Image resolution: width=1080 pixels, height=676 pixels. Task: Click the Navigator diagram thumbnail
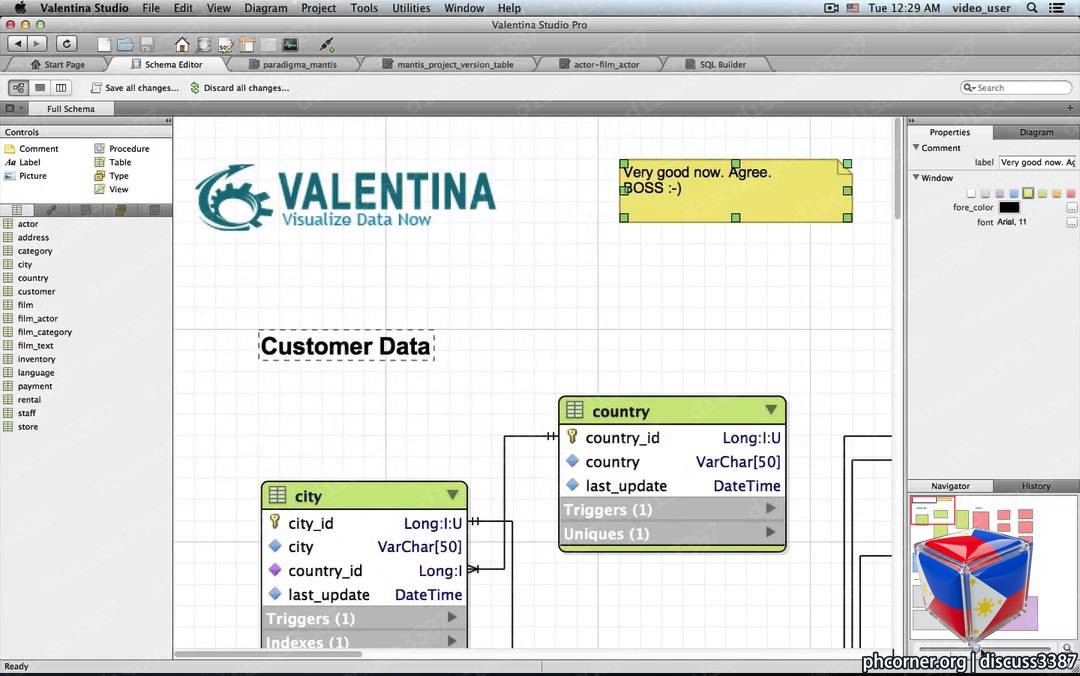point(993,567)
